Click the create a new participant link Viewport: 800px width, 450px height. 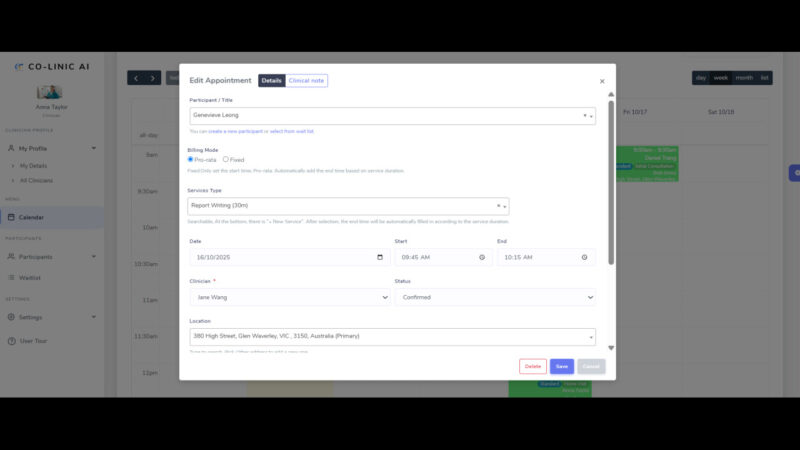tap(236, 131)
